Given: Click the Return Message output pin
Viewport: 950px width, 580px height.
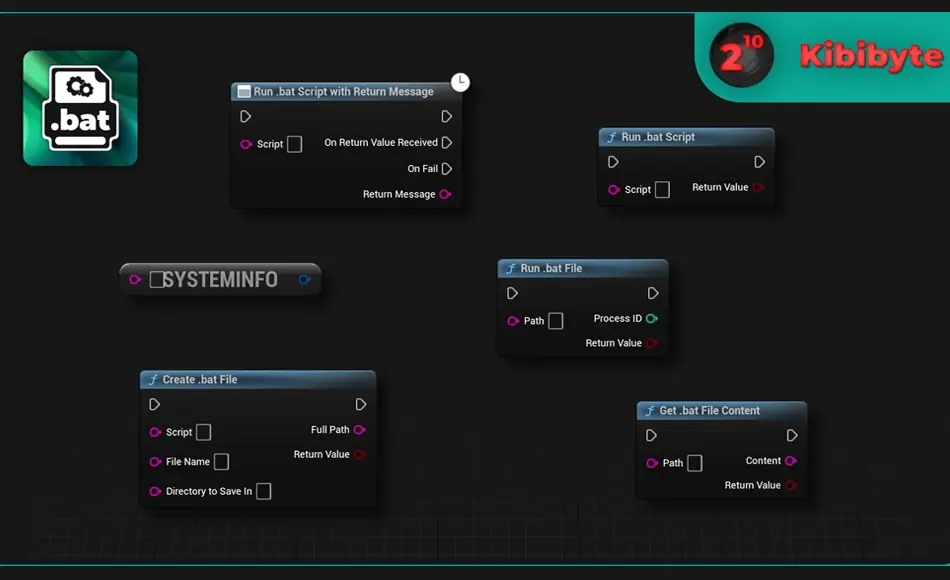Looking at the screenshot, I should [445, 195].
